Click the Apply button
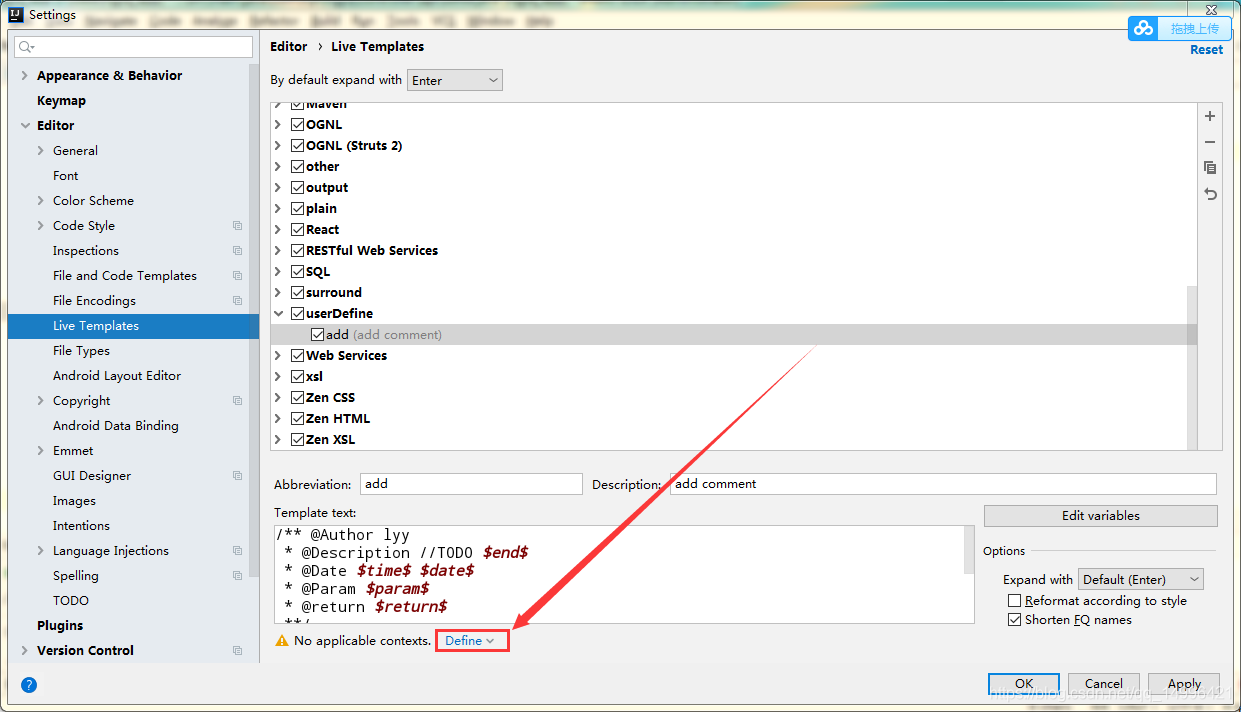The image size is (1241, 712). 1184,684
